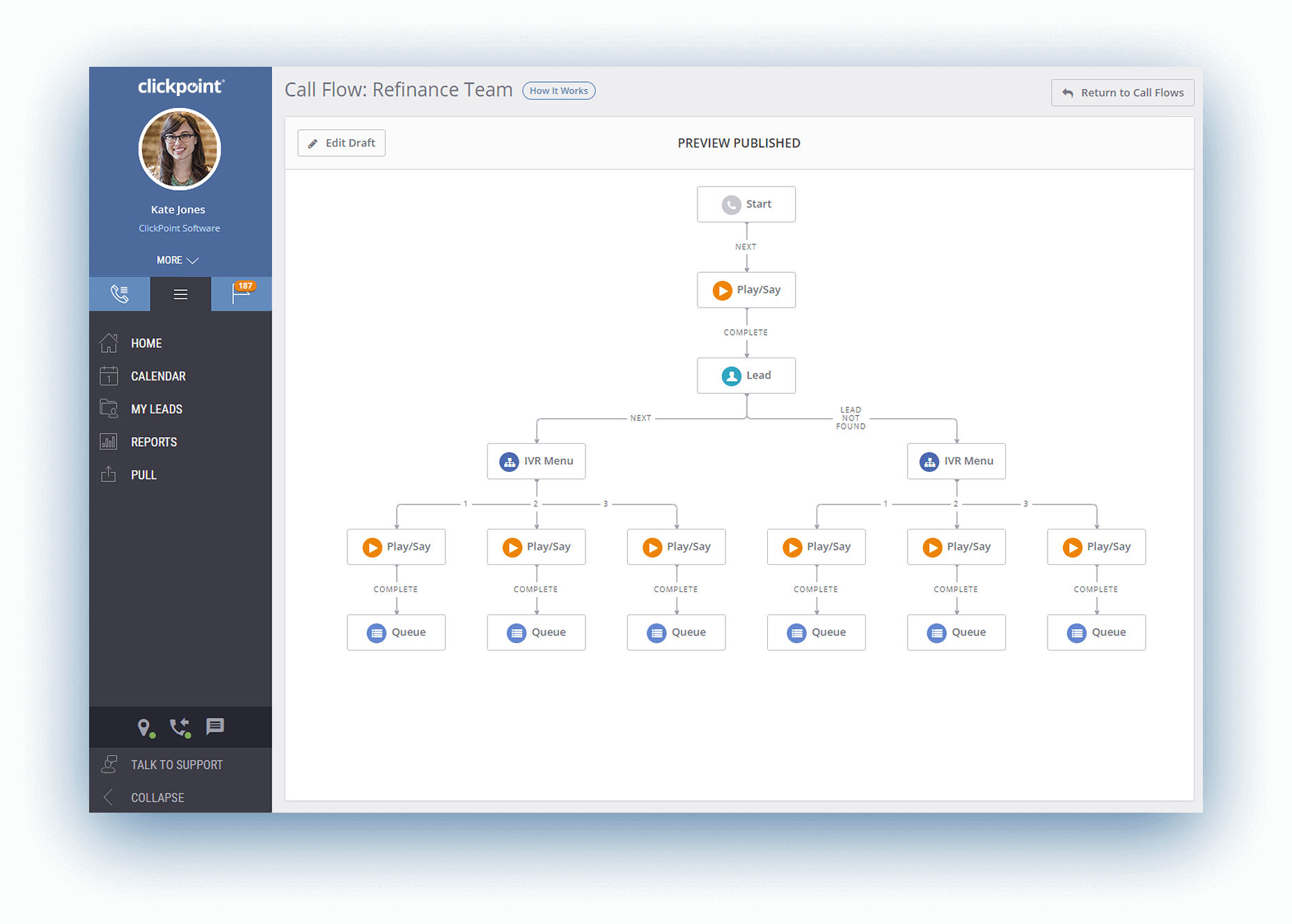Click the LEAD NOT FOUND branch label
The width and height of the screenshot is (1292, 924).
(851, 418)
